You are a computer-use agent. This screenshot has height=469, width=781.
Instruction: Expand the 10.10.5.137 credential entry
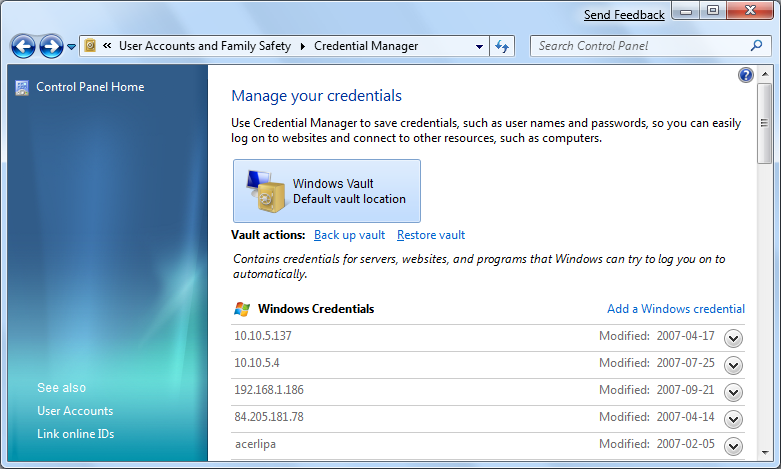point(733,338)
